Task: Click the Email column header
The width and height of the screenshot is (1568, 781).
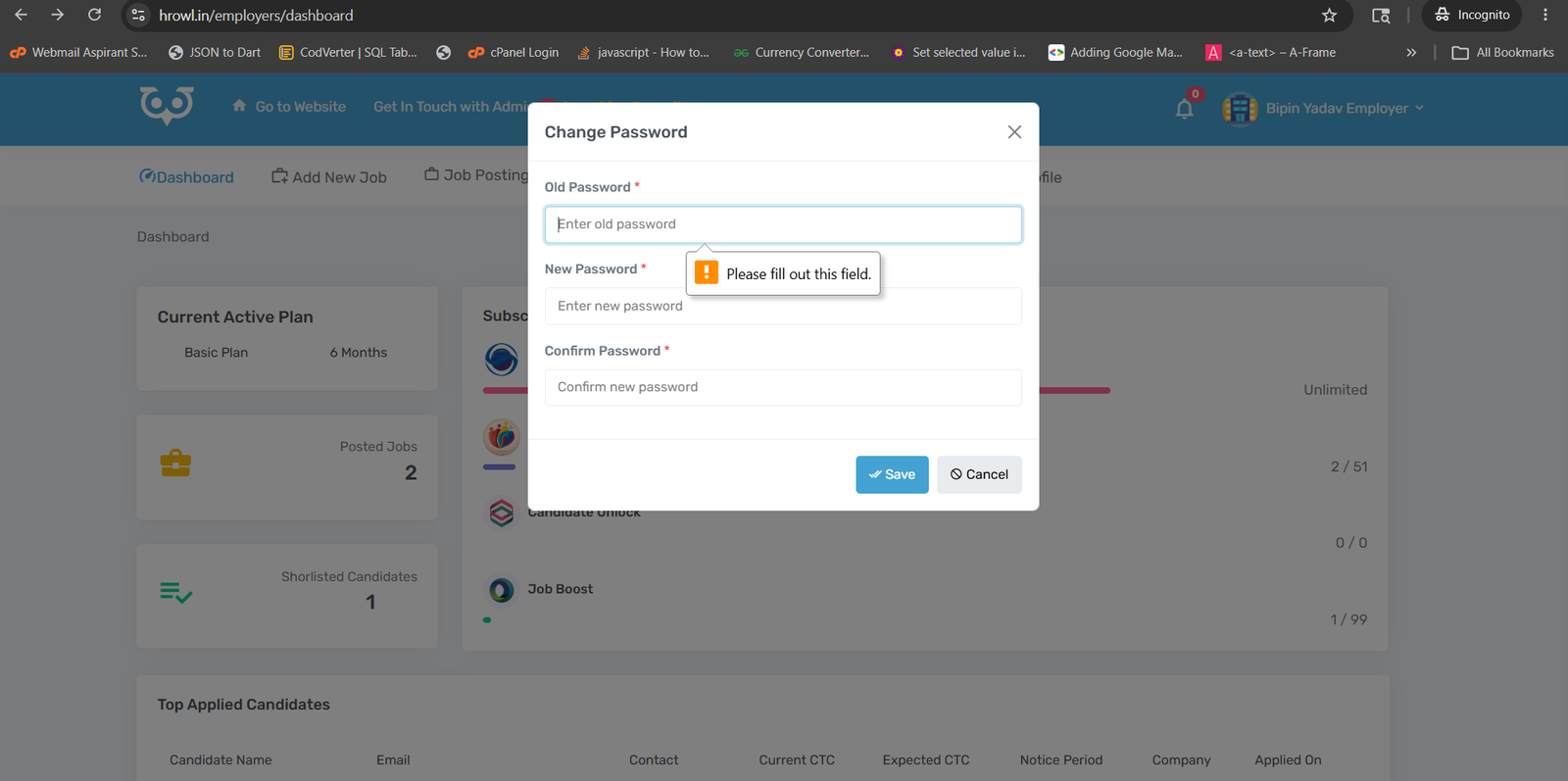Action: [393, 760]
